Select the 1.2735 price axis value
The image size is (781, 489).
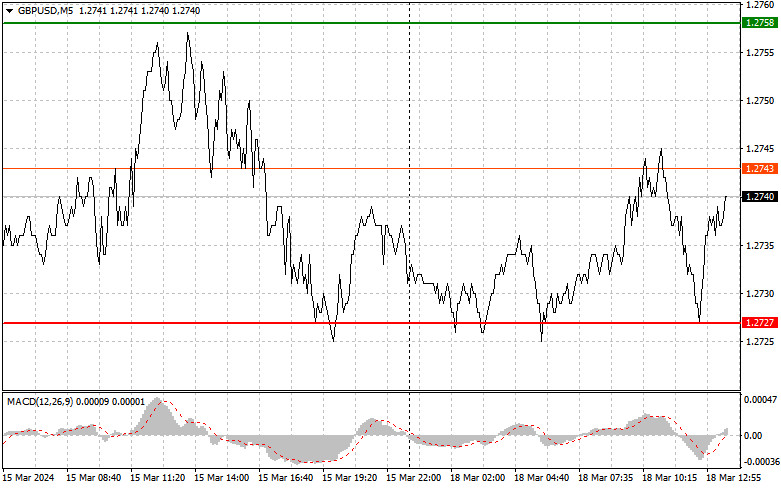760,245
